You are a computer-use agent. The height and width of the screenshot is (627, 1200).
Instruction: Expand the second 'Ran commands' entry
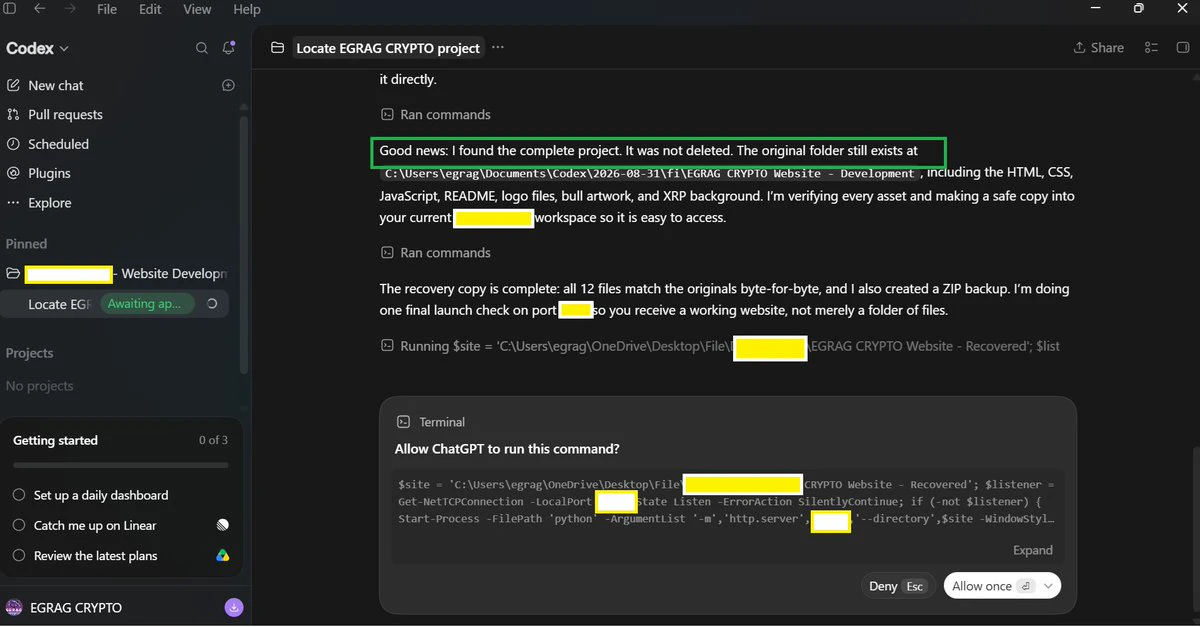[x=435, y=253]
